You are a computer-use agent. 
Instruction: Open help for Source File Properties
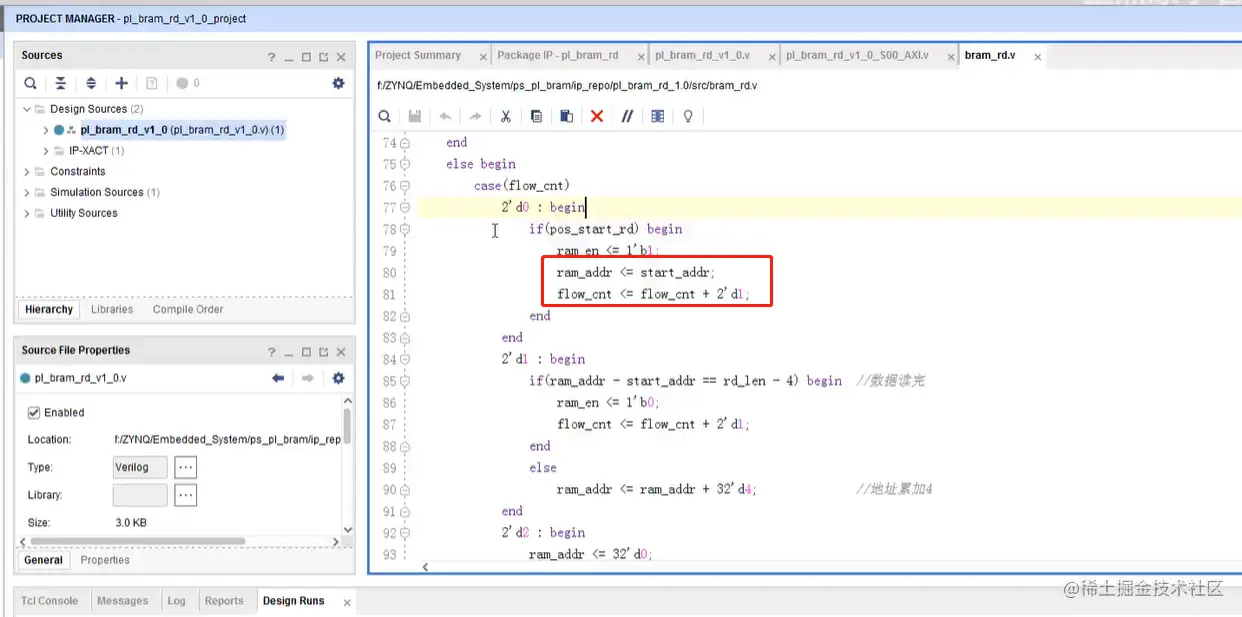click(x=271, y=352)
